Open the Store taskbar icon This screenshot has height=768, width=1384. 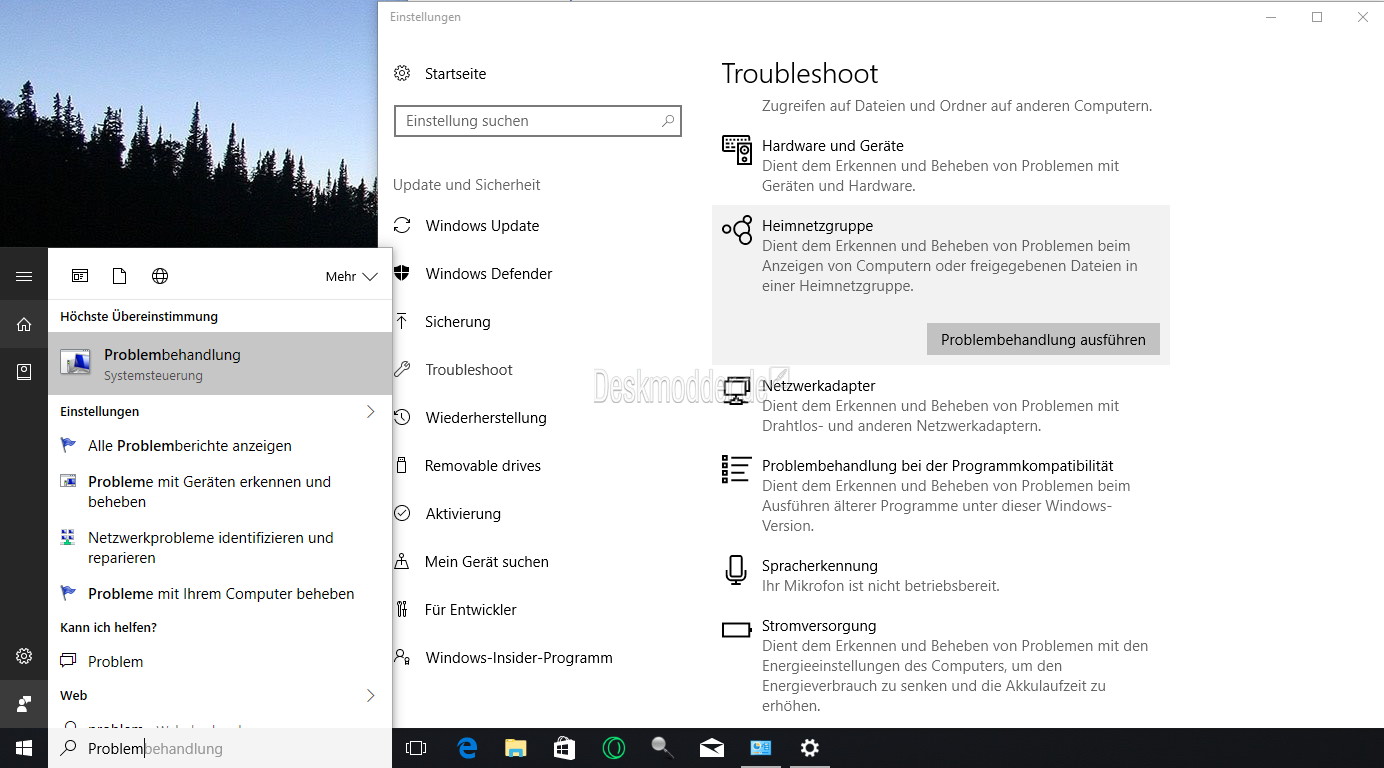coord(564,748)
